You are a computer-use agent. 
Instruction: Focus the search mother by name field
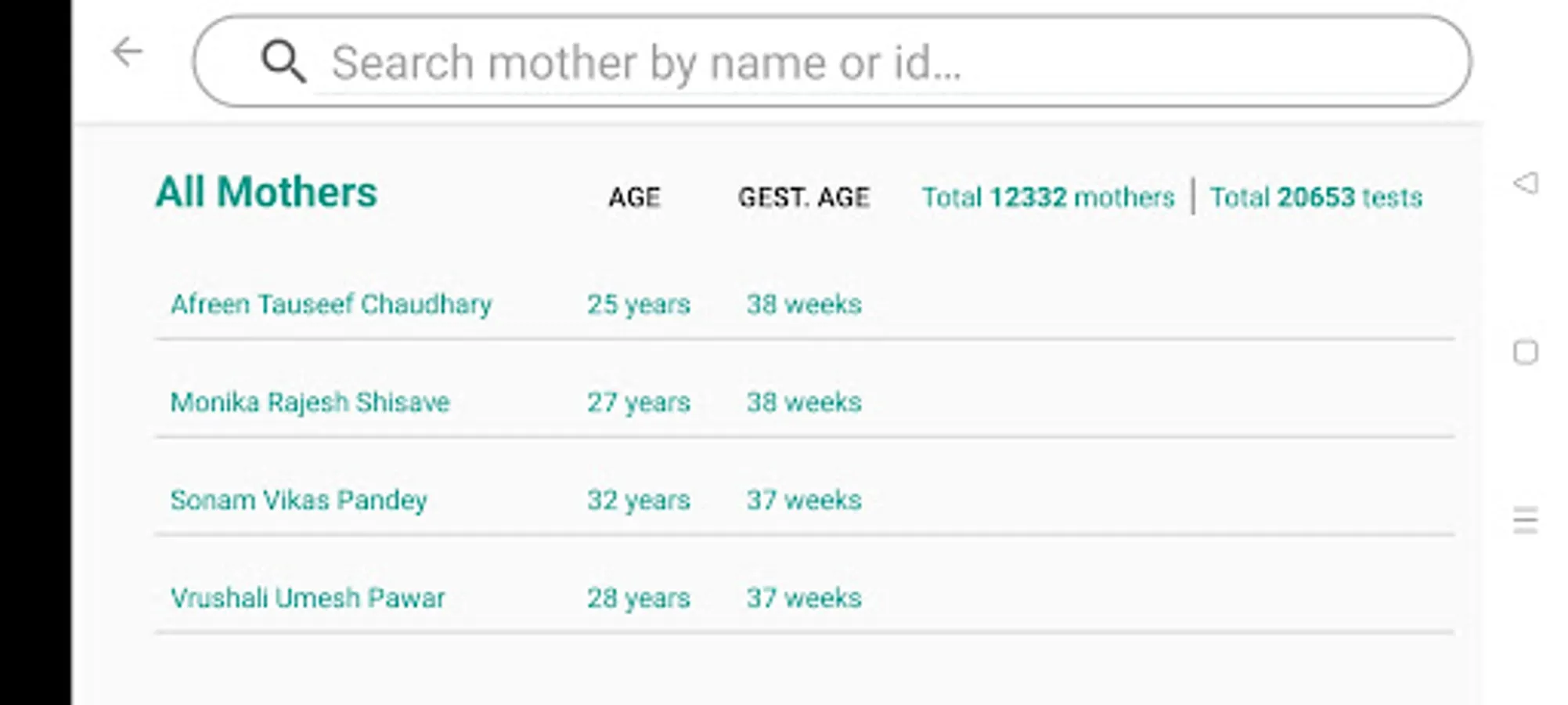[x=861, y=62]
